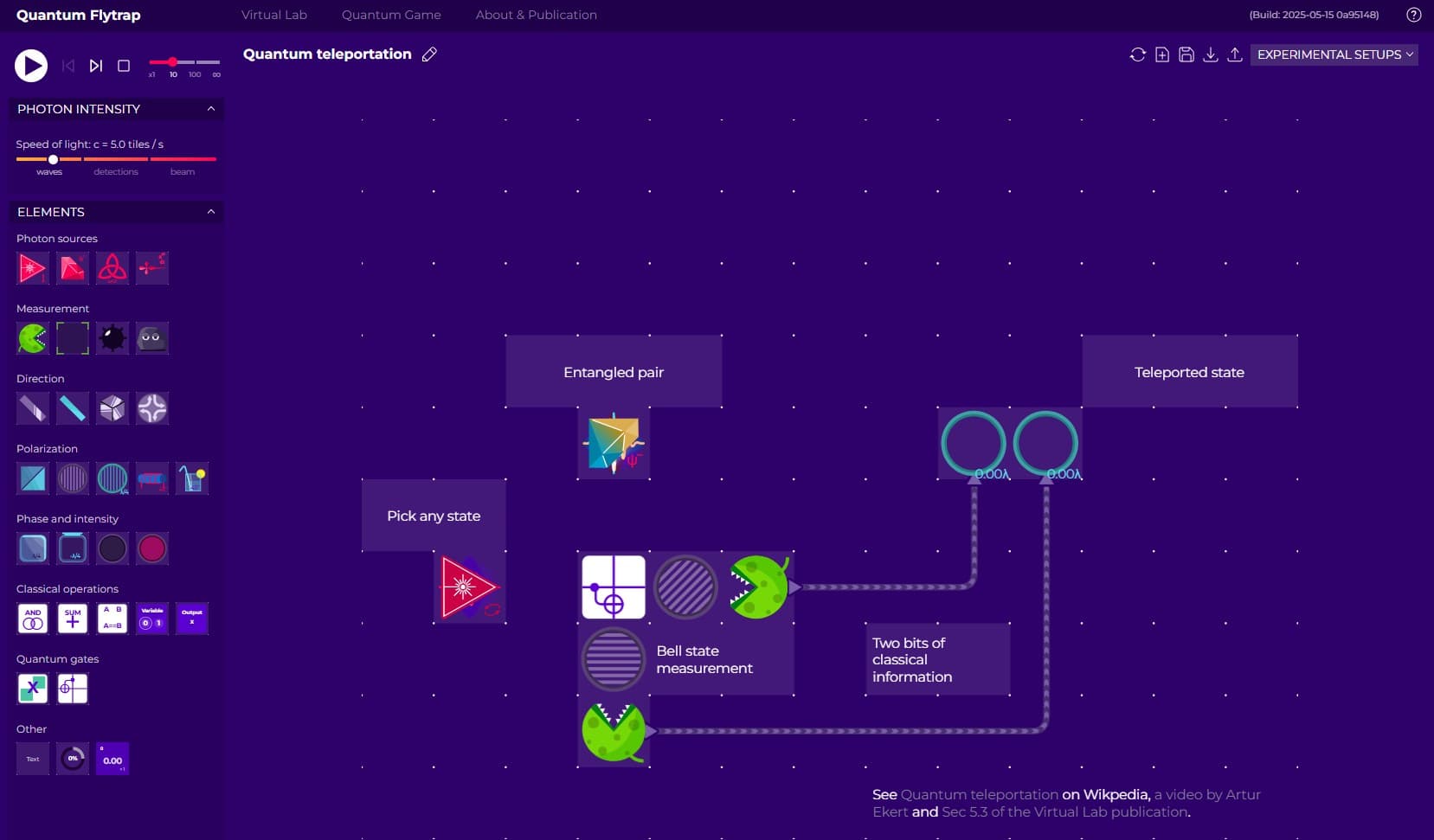Screen dimensions: 1434x840
Task: Go to About & Publication page
Action: click(536, 15)
